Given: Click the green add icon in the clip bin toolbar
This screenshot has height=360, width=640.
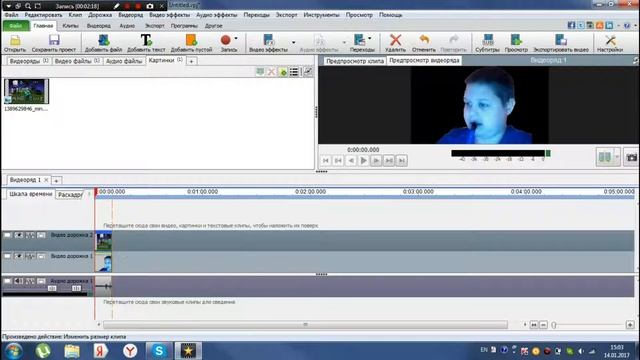Looking at the screenshot, I should 283,72.
